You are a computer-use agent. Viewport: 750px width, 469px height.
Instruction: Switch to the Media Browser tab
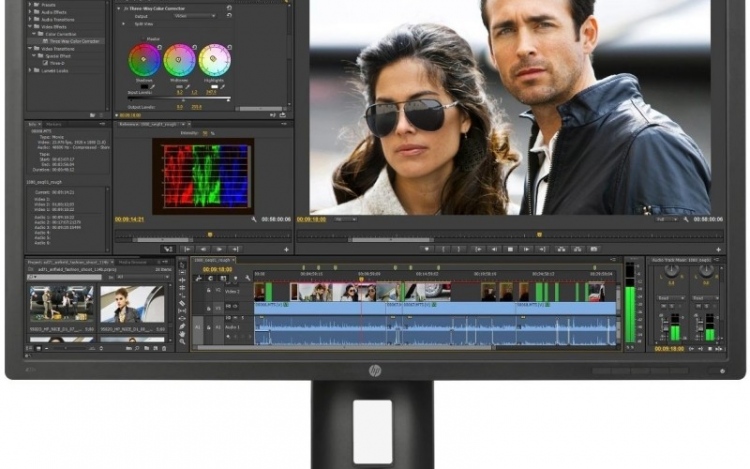point(132,261)
